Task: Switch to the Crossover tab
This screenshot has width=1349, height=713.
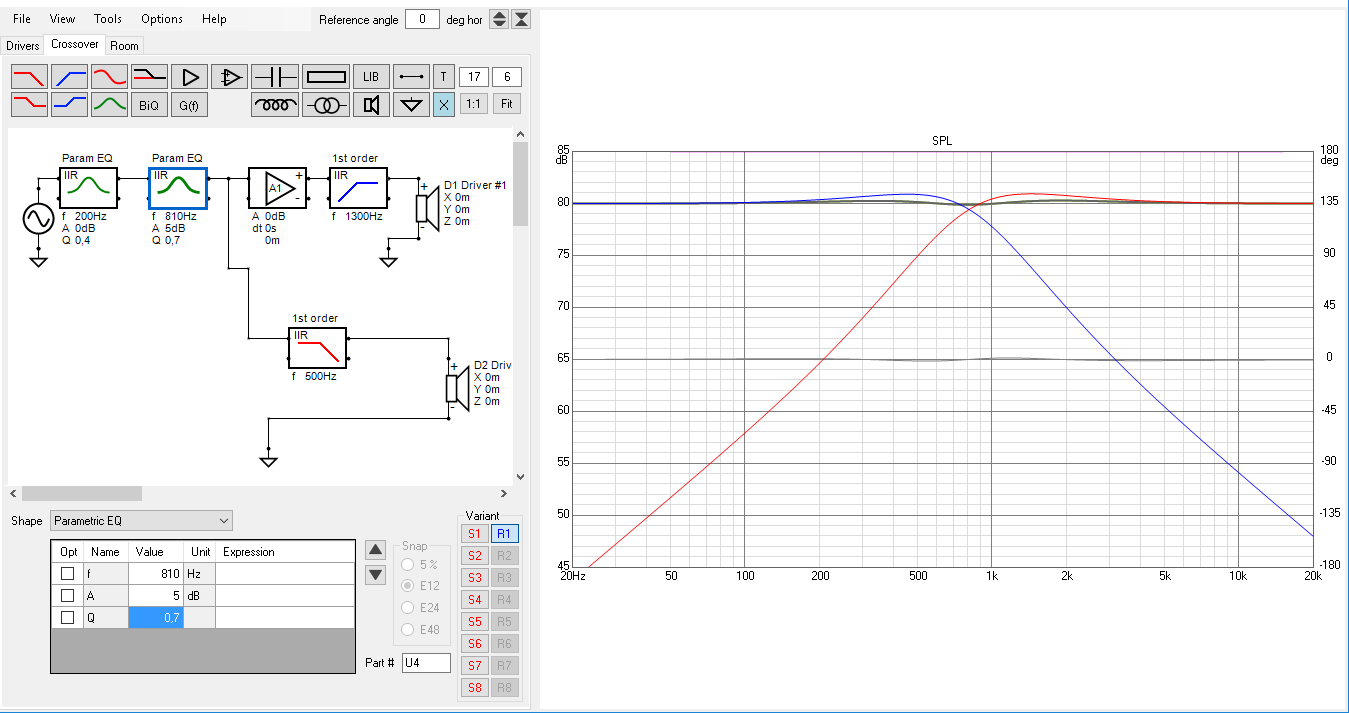Action: point(75,45)
